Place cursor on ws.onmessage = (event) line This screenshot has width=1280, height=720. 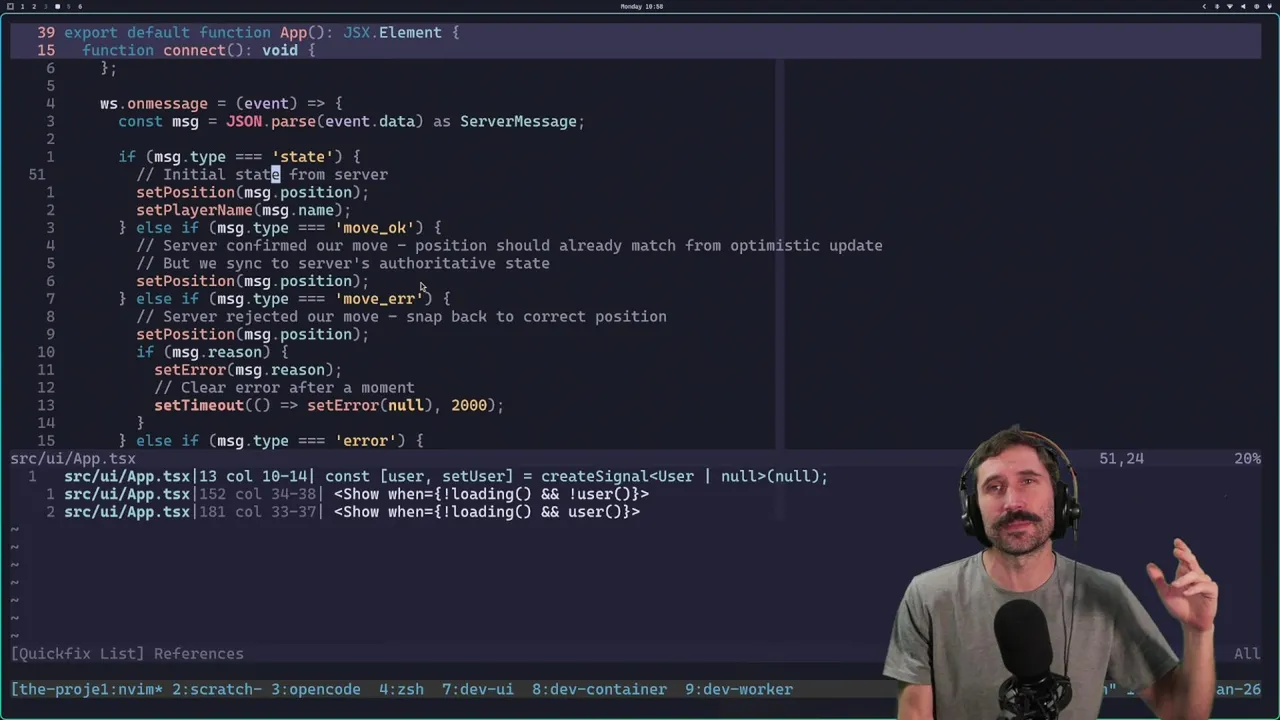tap(221, 103)
